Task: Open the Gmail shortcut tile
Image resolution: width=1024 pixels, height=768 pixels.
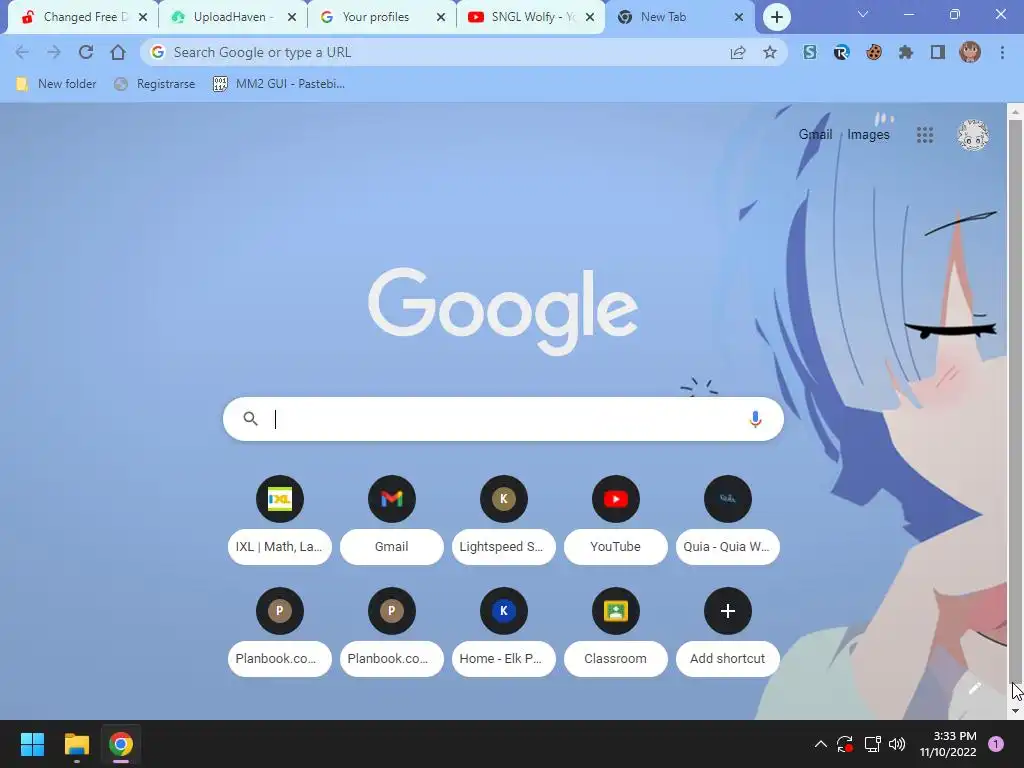Action: 391,519
